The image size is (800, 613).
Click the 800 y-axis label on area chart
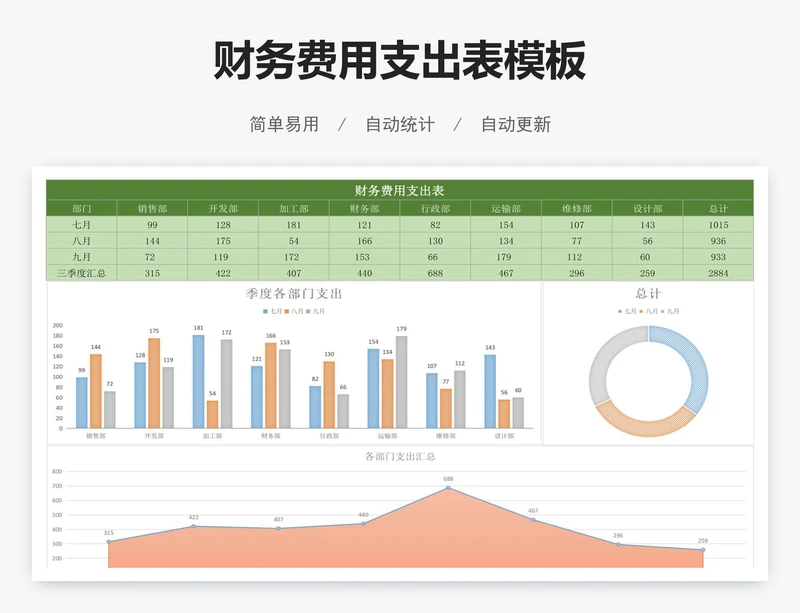coord(57,472)
